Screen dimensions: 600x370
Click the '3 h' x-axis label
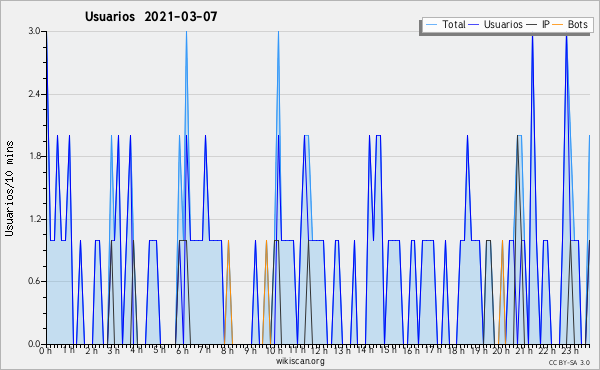[114, 350]
